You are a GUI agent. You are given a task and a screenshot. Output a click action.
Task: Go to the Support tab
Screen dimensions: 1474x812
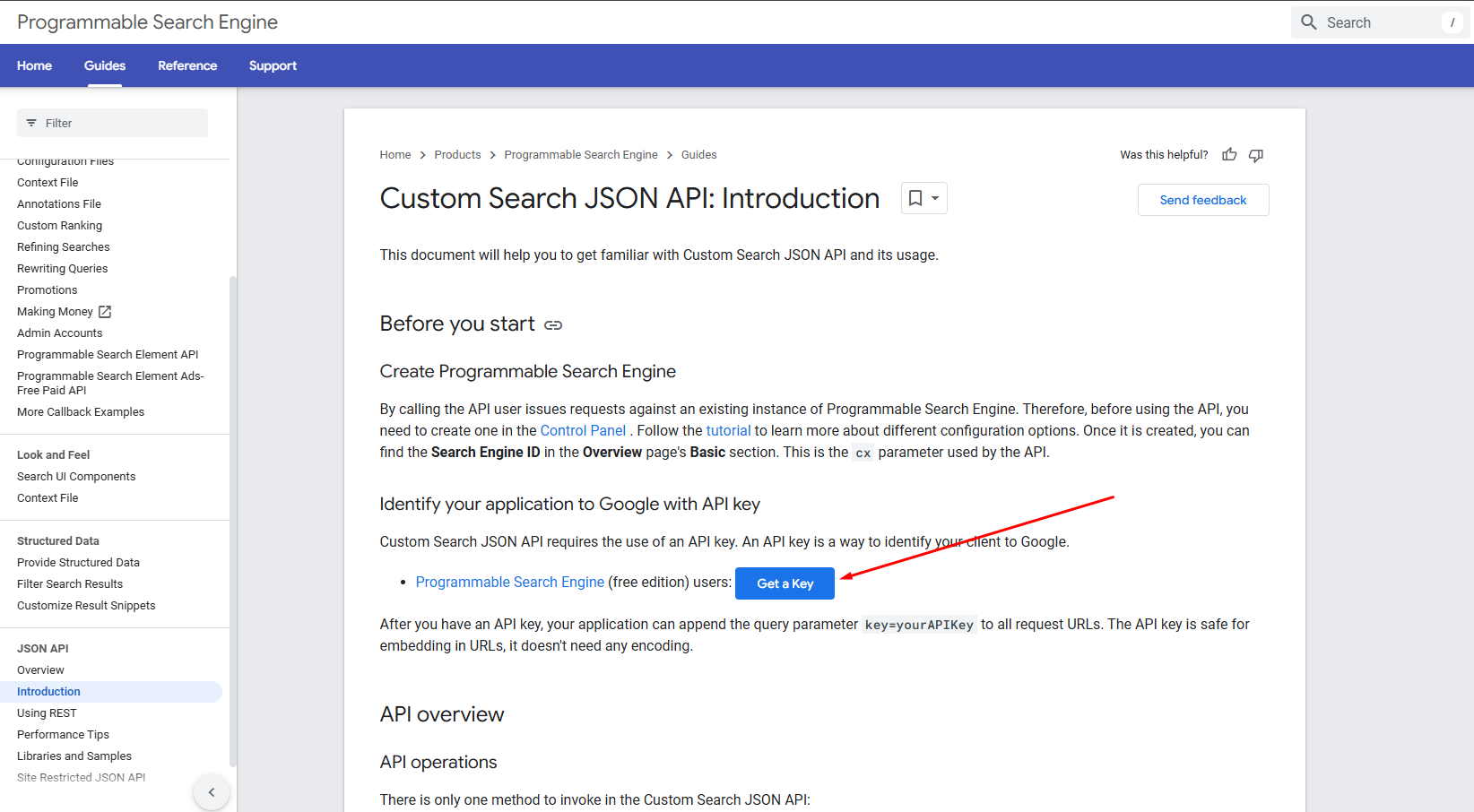coord(273,65)
